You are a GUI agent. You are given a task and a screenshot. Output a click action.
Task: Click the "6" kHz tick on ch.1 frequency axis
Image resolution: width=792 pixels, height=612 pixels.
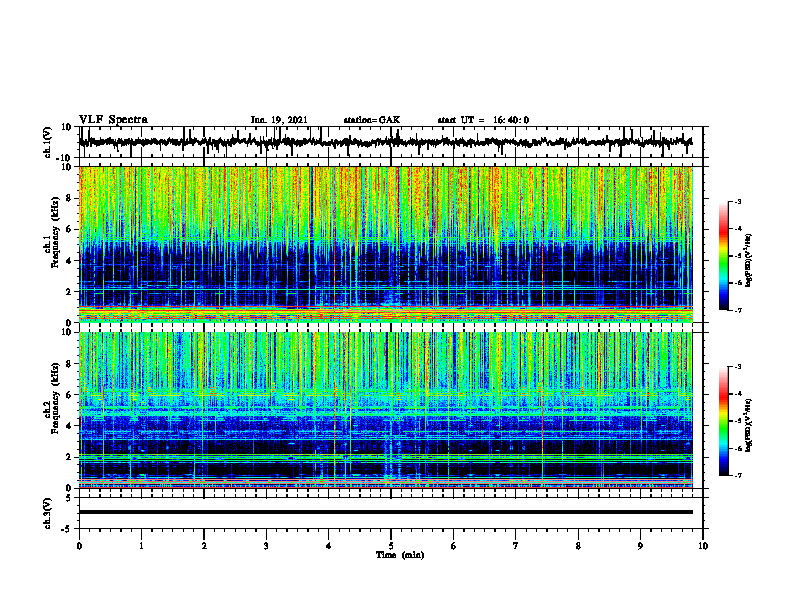coord(69,230)
